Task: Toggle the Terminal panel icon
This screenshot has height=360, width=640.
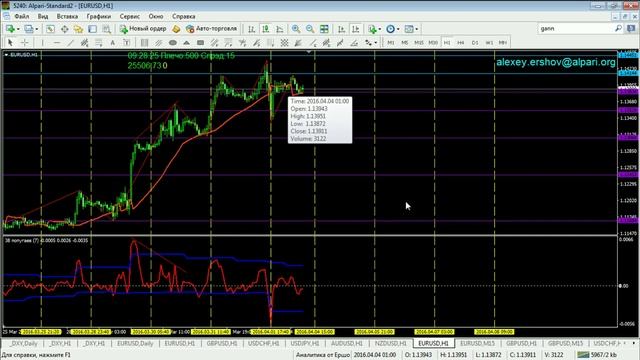Action: 93,29
